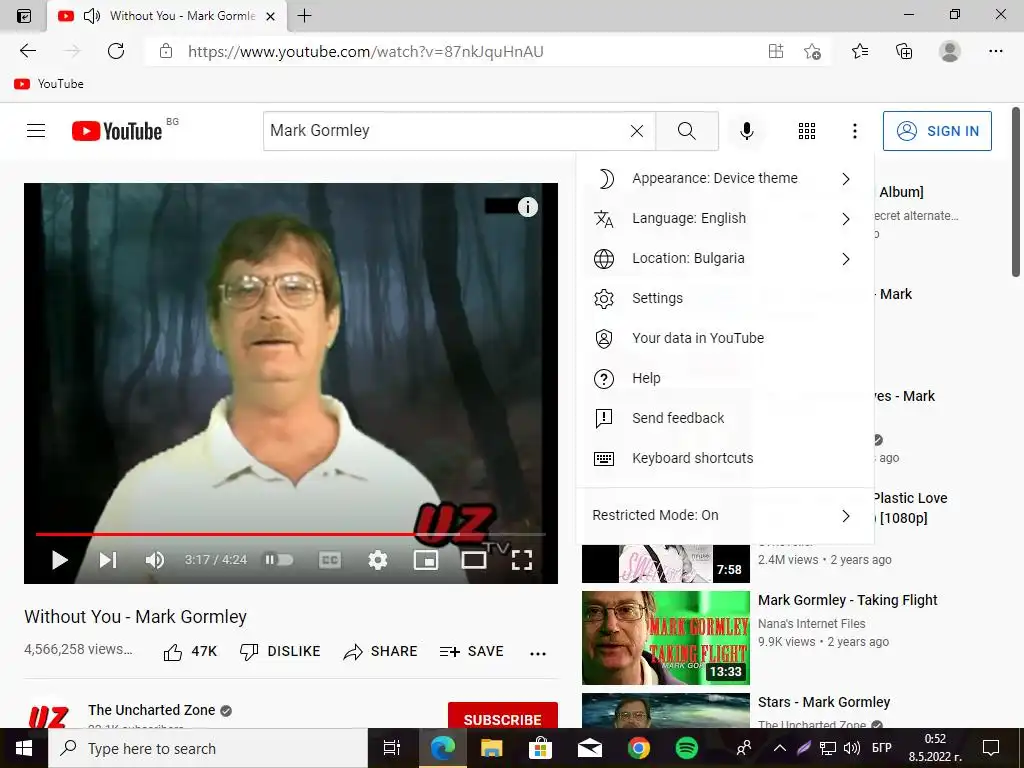Seek on the red progress bar

[291, 534]
